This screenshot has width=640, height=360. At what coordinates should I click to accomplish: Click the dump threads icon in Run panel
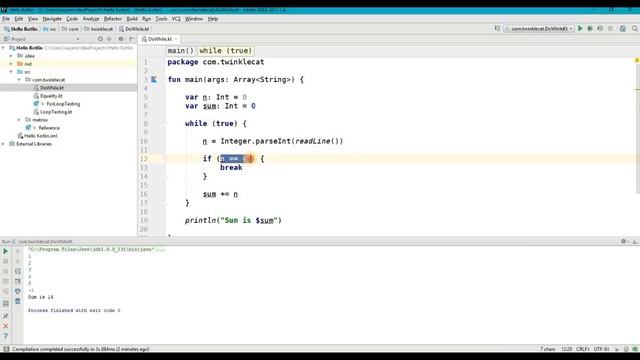[x=6, y=281]
